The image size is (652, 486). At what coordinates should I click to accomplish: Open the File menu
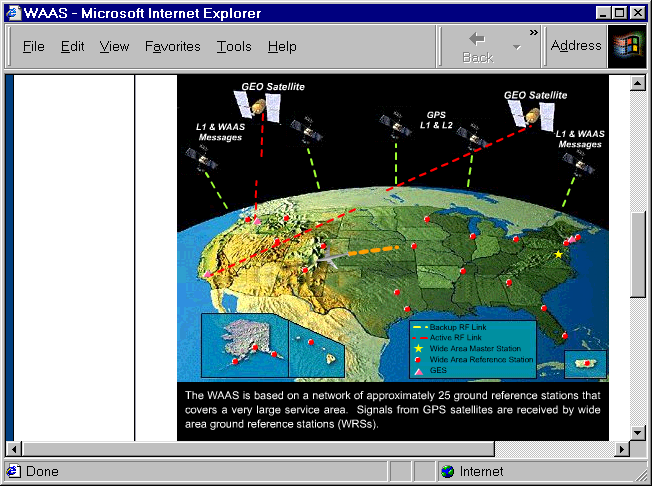33,47
